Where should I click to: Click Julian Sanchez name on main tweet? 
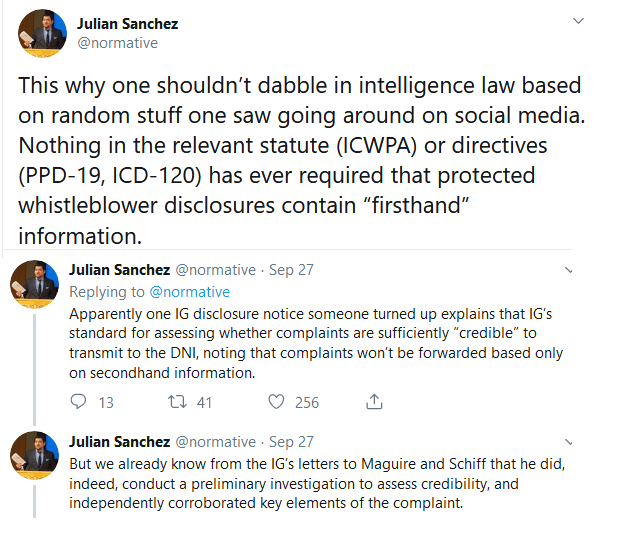128,23
